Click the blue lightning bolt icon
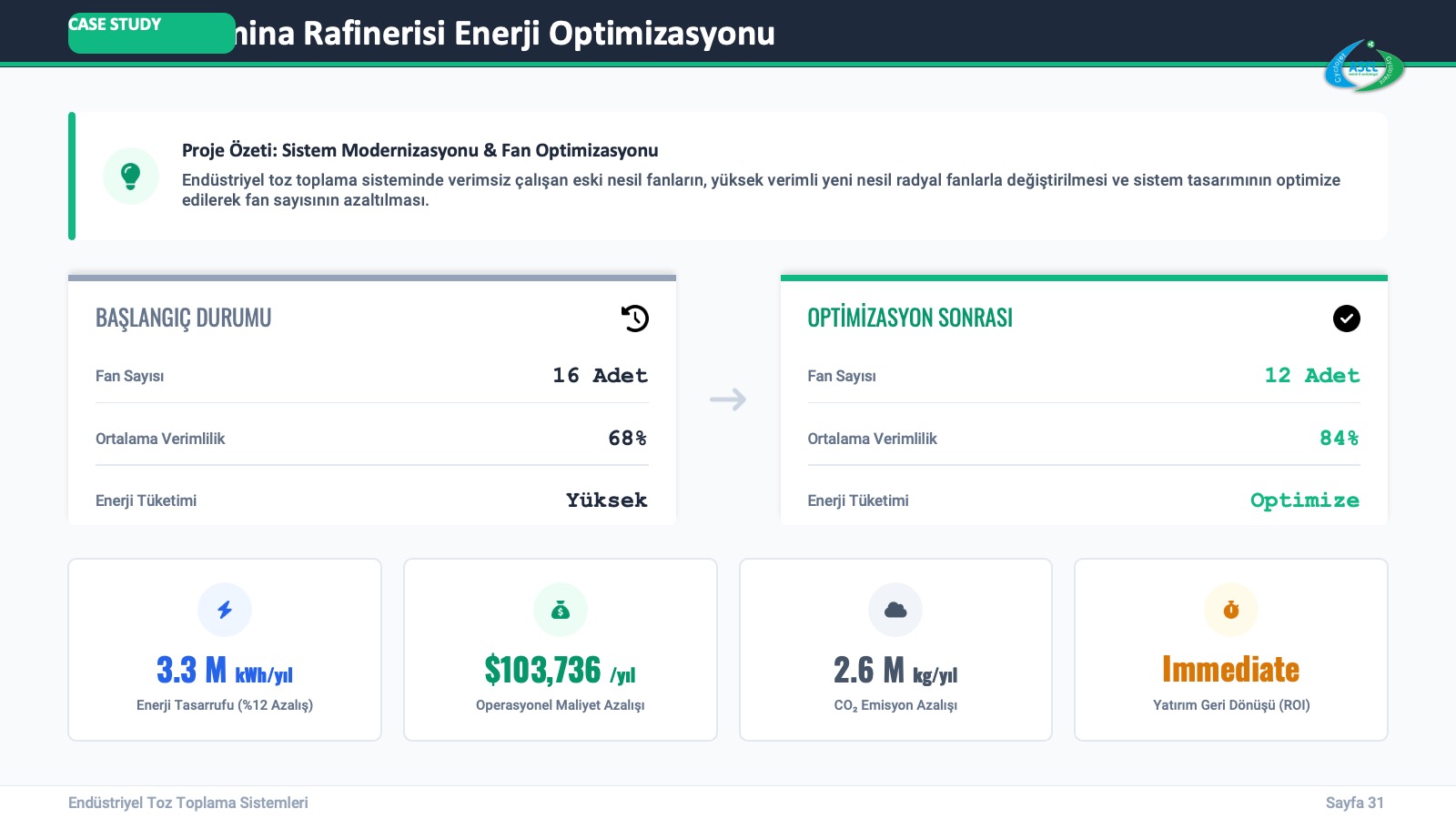1456x819 pixels. click(225, 610)
